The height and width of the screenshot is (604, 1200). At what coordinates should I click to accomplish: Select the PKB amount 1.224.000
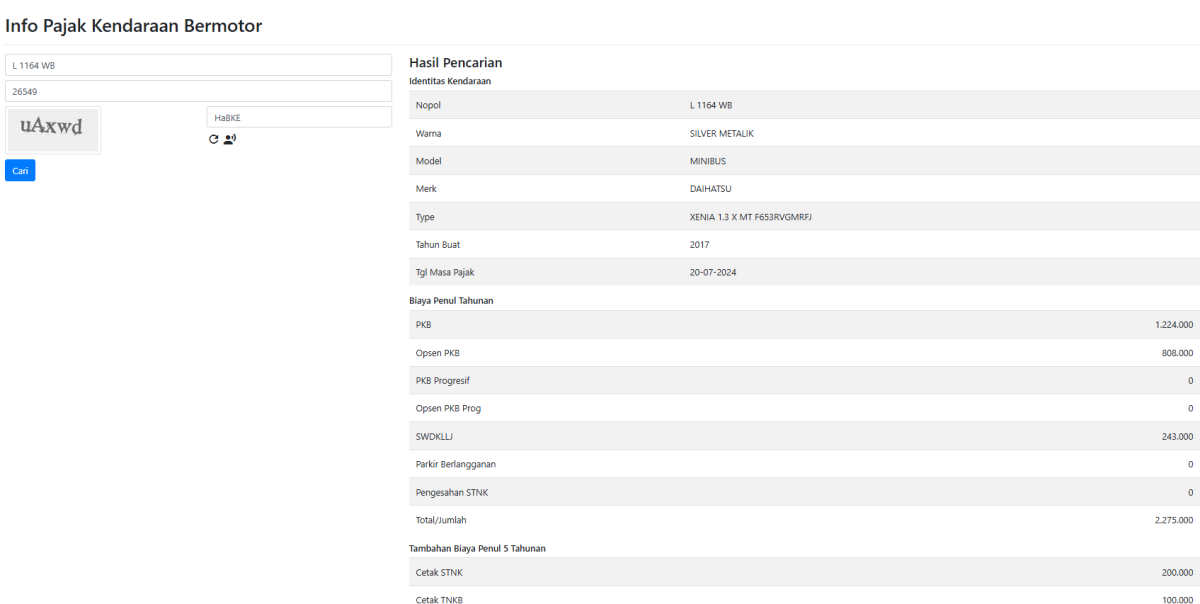[1173, 325]
